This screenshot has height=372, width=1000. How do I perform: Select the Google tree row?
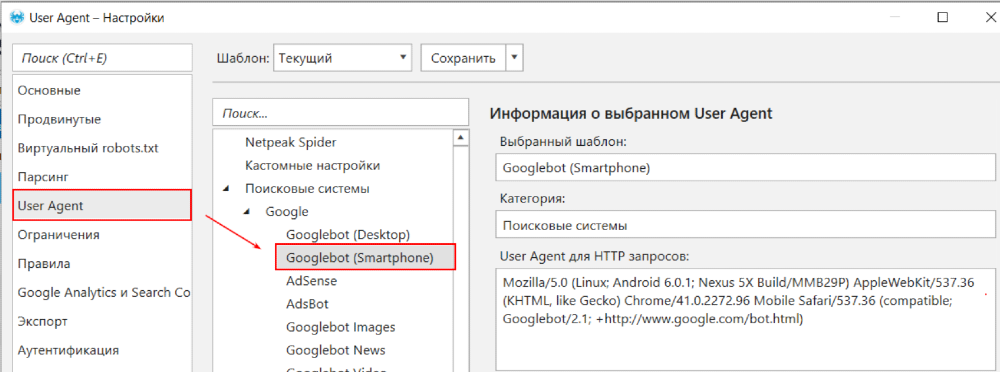[287, 212]
